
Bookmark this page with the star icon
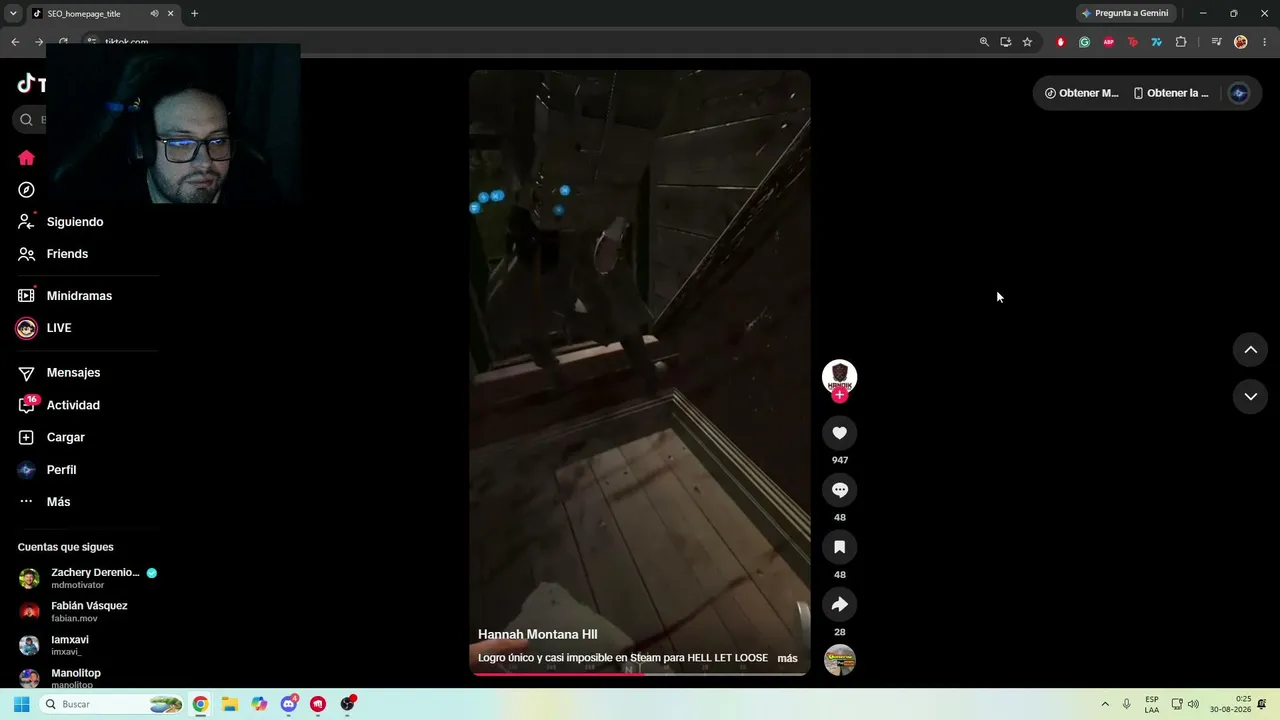point(1027,42)
